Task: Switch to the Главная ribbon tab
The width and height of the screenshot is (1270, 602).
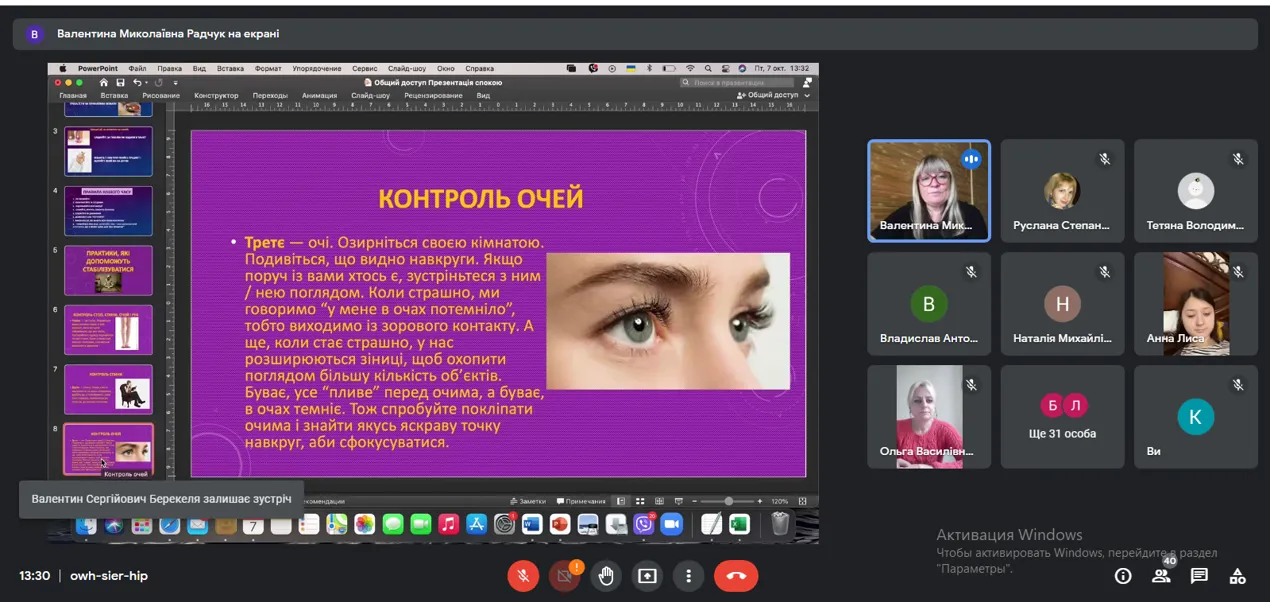Action: (72, 96)
